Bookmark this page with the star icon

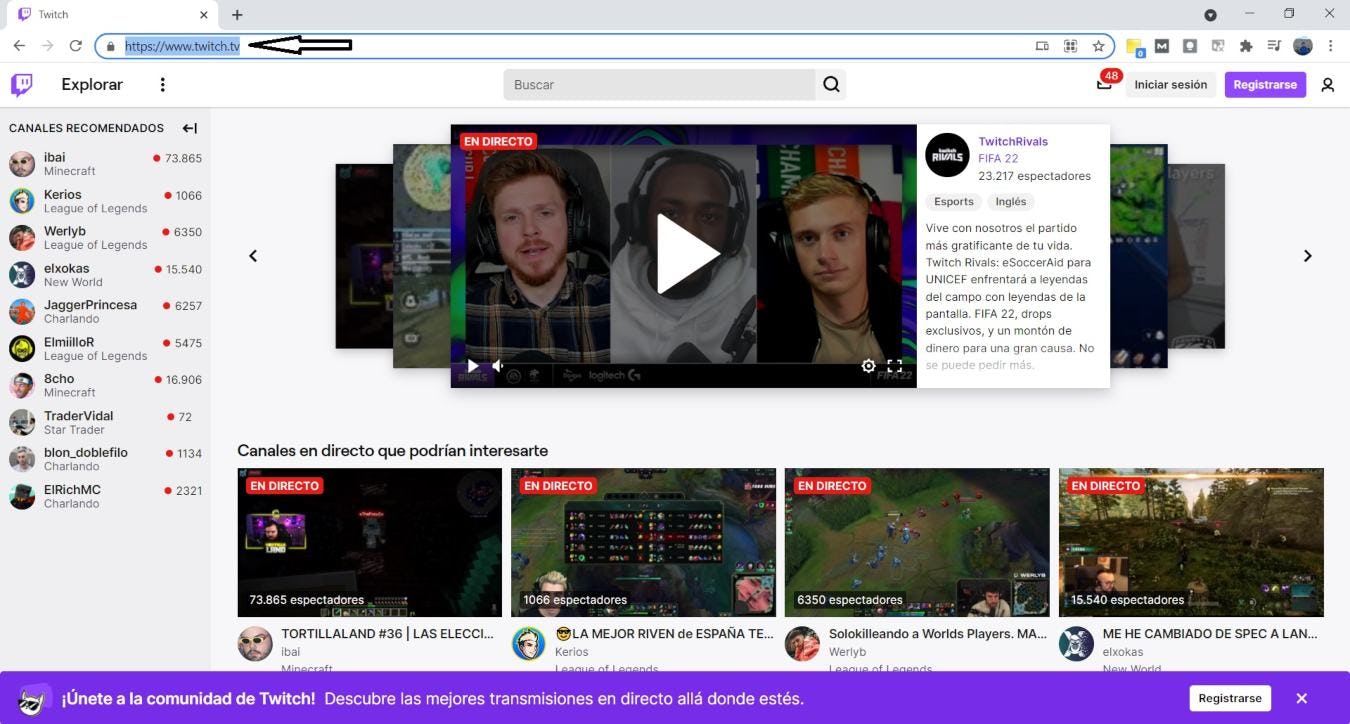pyautogui.click(x=1098, y=46)
